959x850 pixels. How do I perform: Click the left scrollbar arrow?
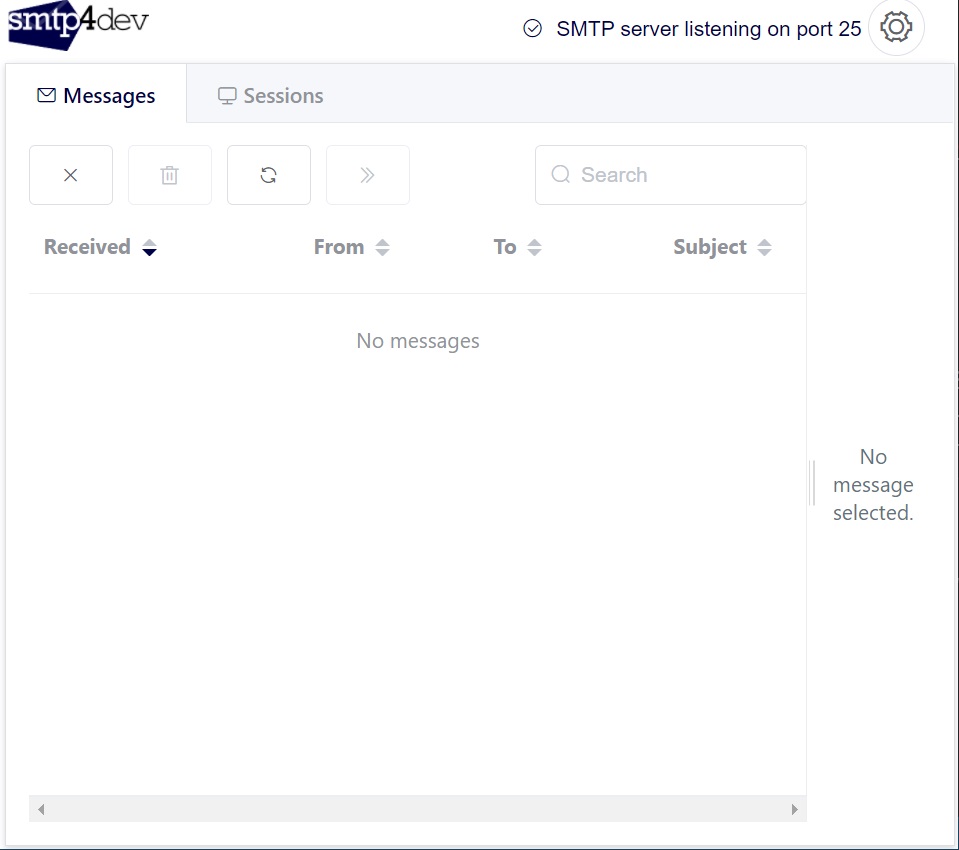tap(41, 809)
